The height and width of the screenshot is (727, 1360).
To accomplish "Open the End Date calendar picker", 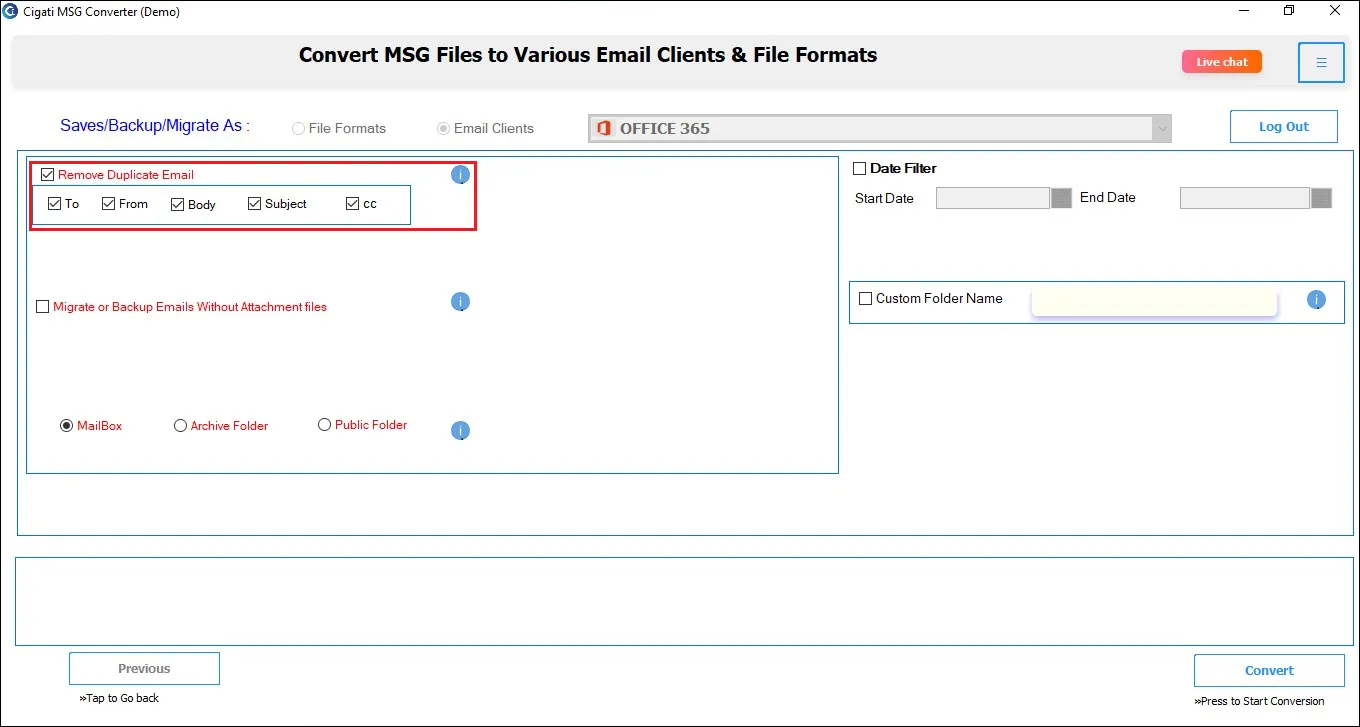I will click(1321, 198).
